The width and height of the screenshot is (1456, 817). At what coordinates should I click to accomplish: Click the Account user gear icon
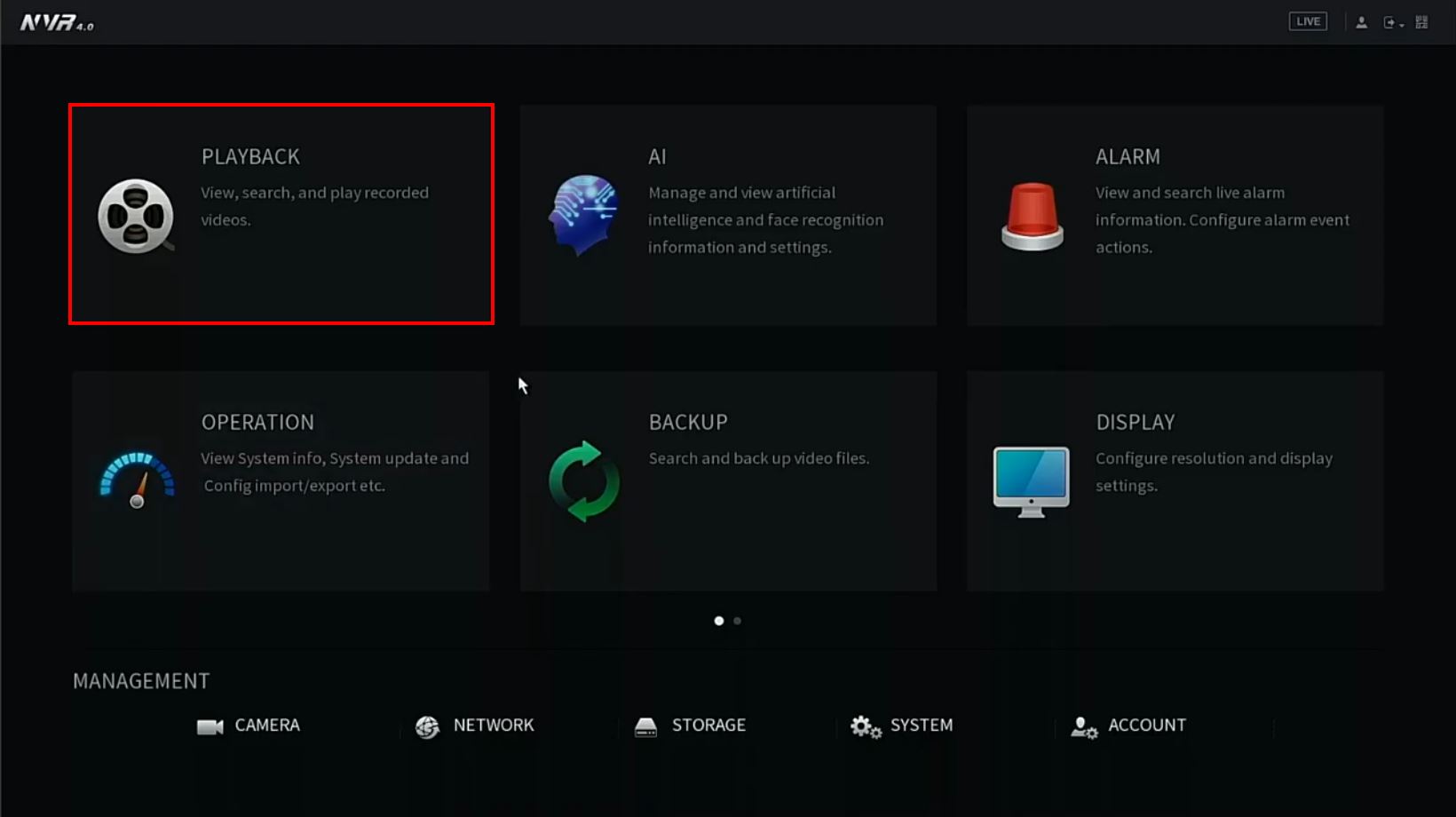pos(1084,727)
